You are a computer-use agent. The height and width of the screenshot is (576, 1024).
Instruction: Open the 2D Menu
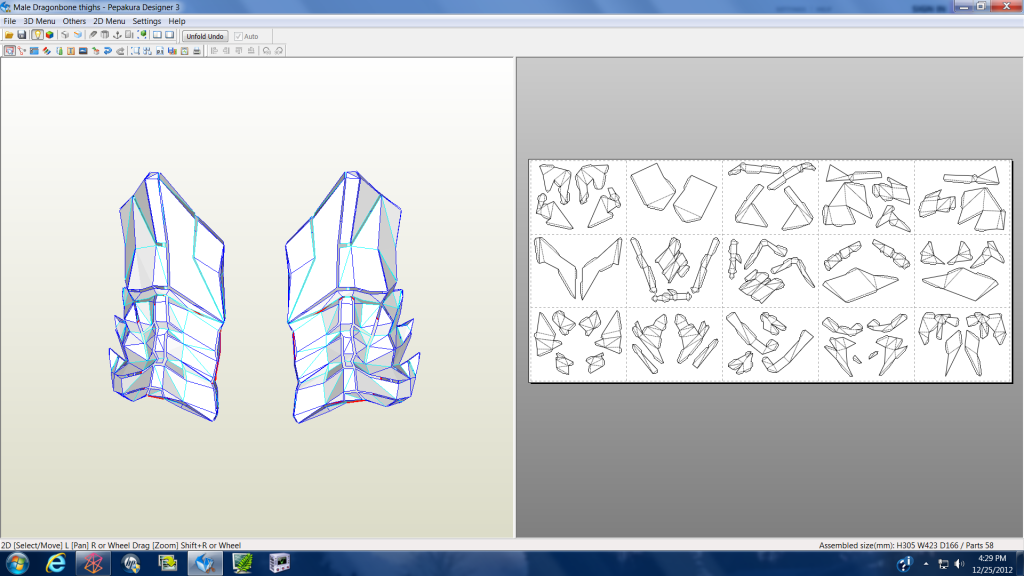[x=109, y=21]
